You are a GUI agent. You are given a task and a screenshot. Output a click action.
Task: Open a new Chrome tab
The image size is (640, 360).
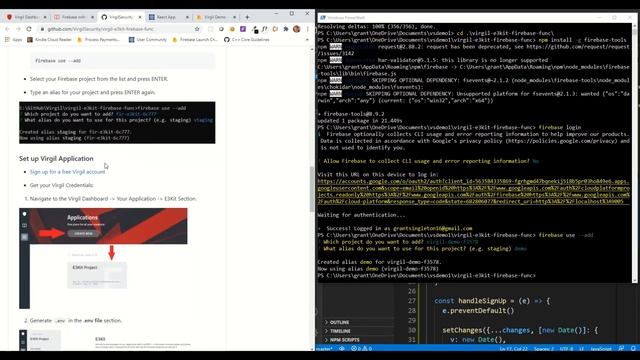click(x=247, y=17)
